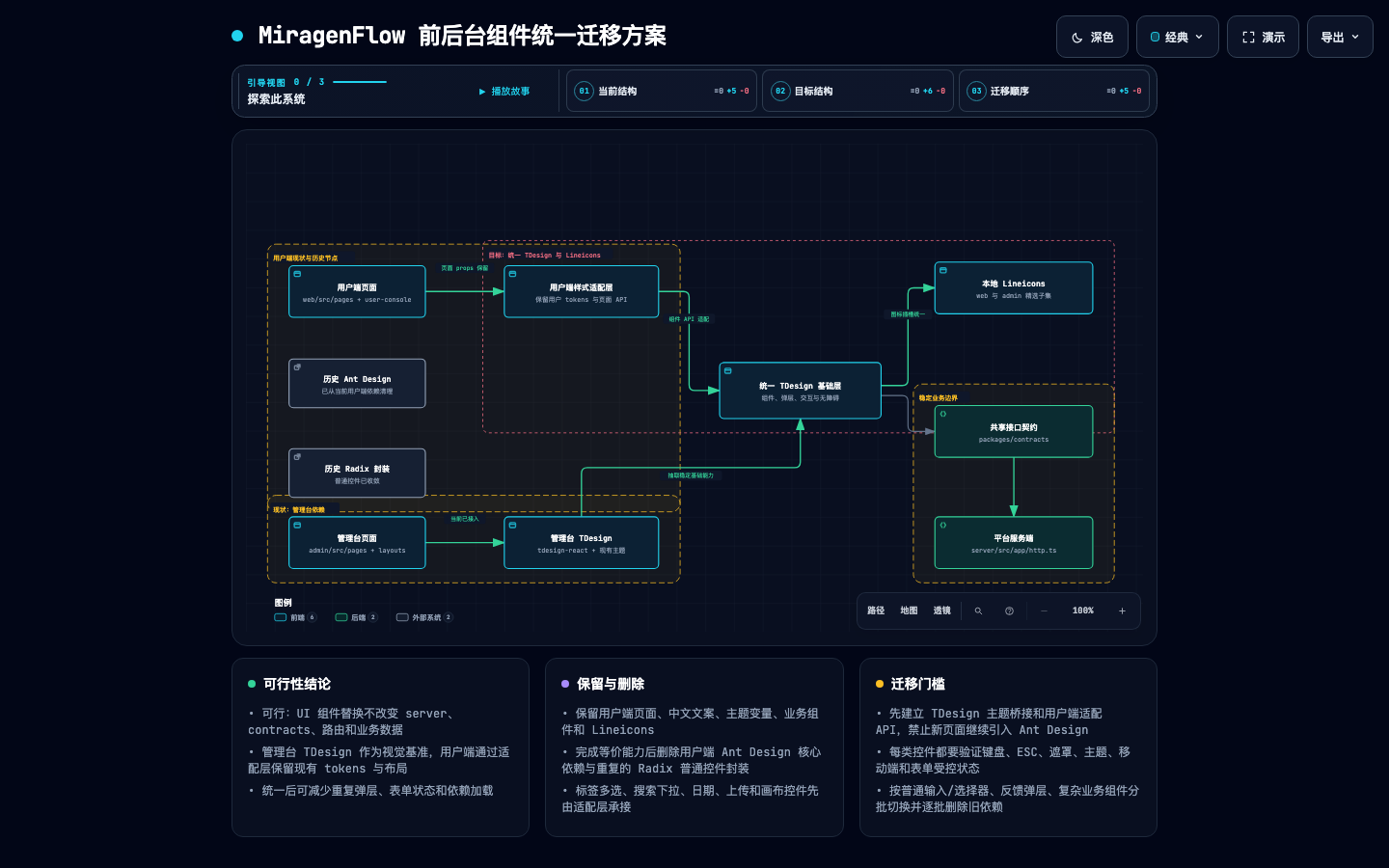
Task: Toggle the 外部系统 legend filter
Action: 424,617
